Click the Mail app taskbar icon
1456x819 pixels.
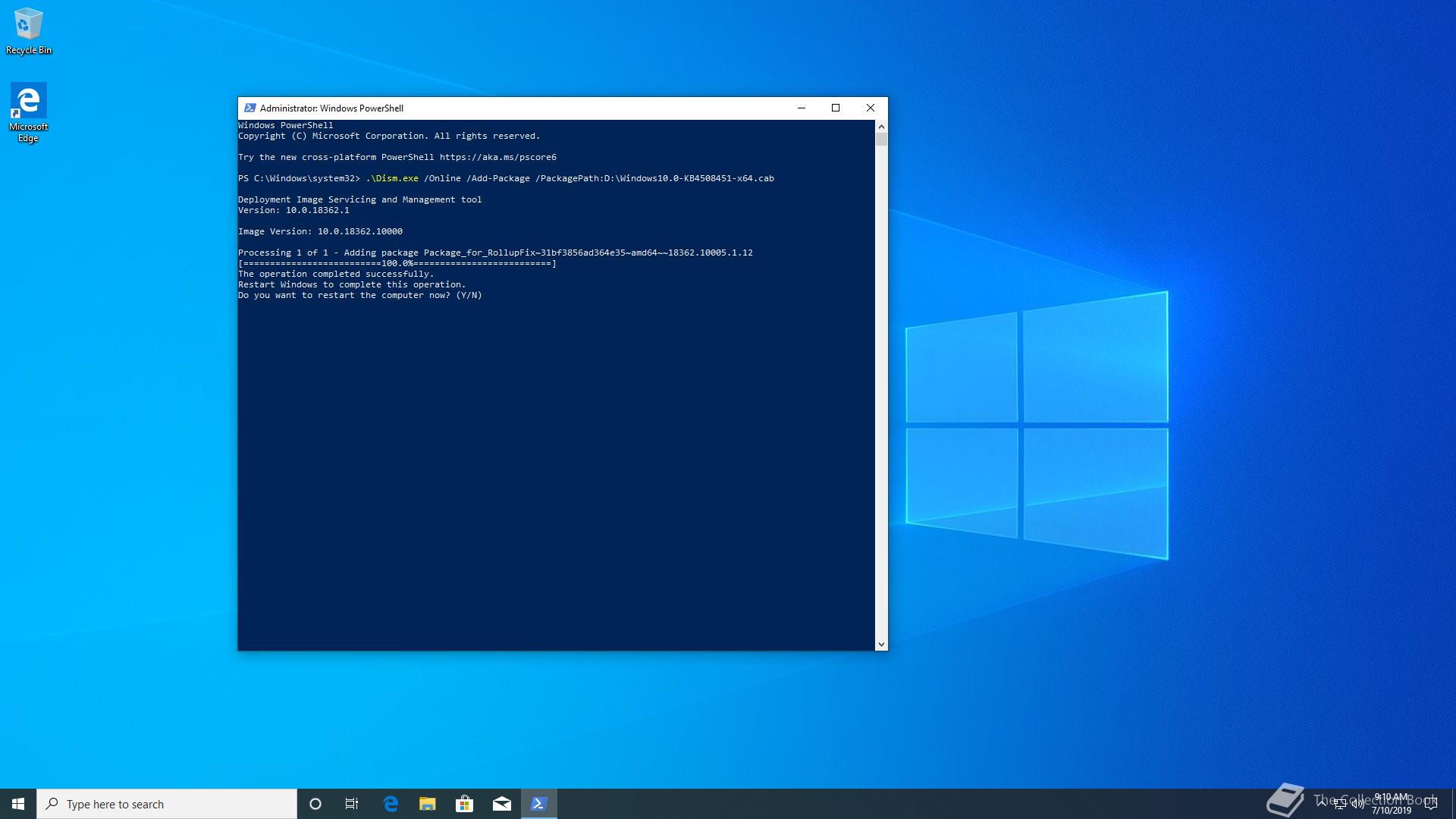click(502, 803)
